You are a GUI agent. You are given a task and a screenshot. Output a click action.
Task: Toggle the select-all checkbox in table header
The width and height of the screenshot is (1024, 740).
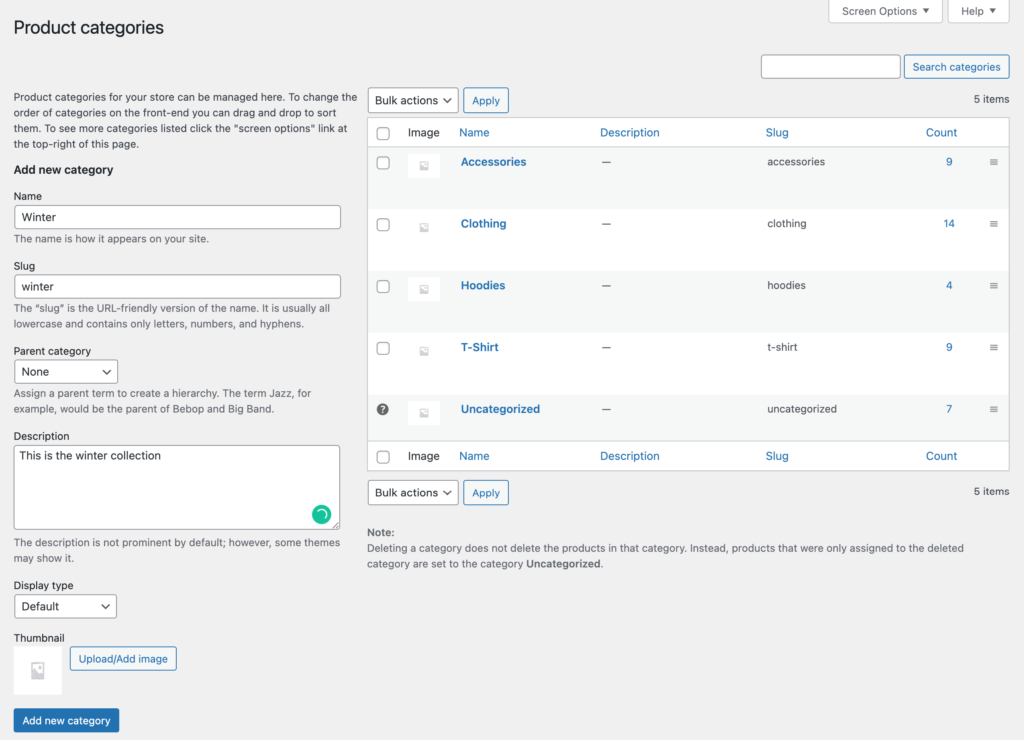click(x=383, y=133)
